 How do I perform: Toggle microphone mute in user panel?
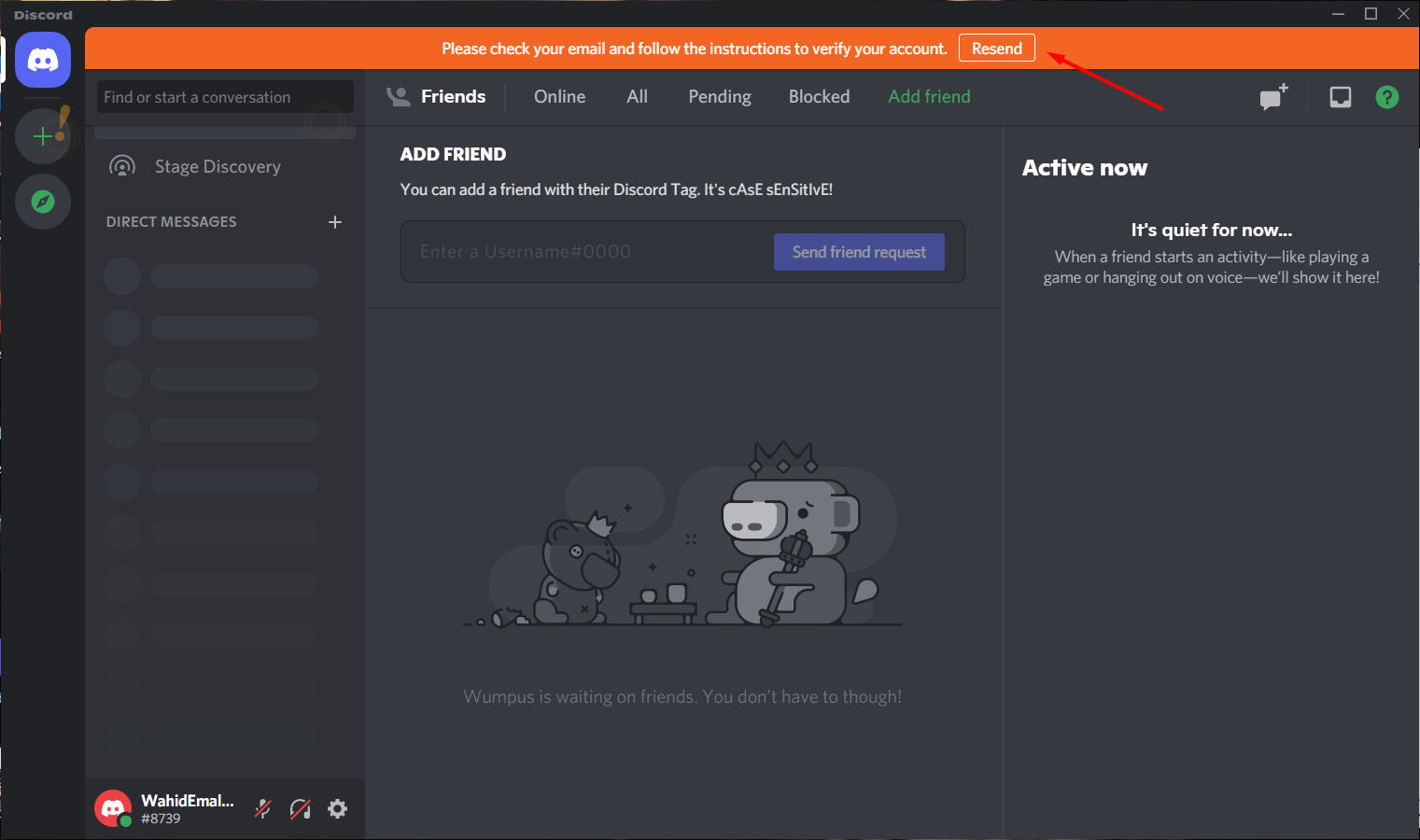263,809
